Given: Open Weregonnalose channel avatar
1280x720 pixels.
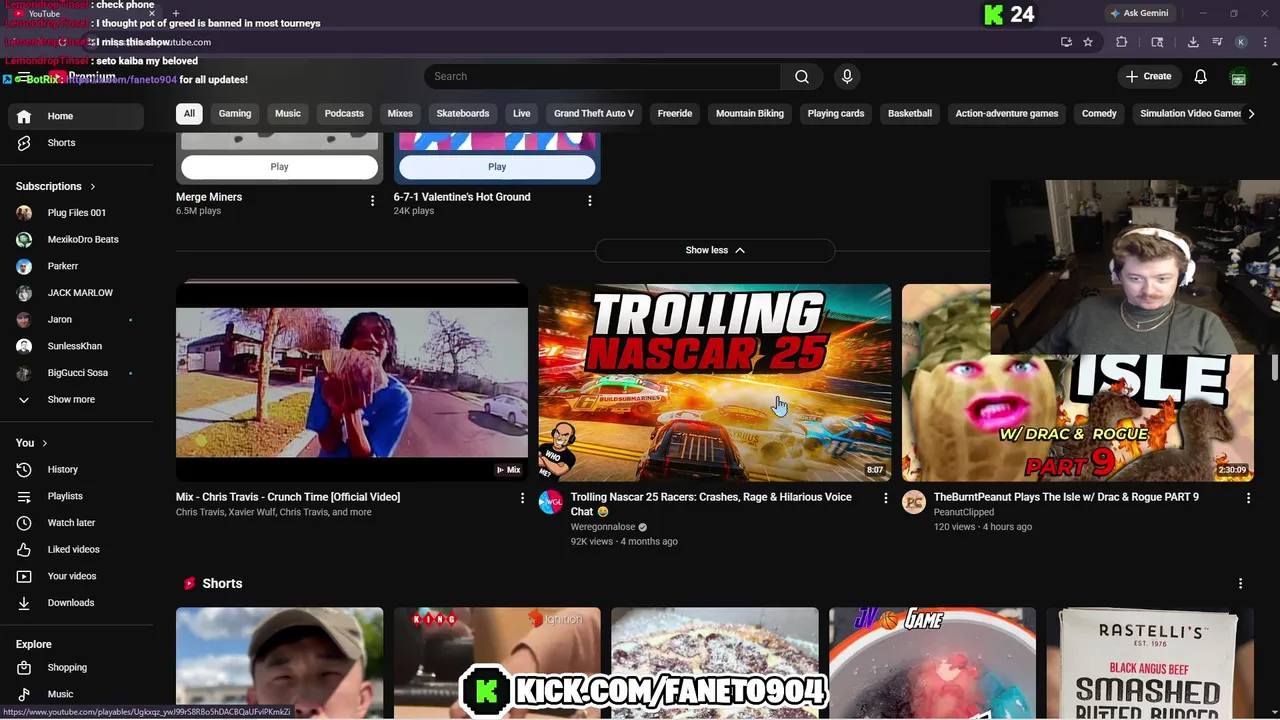Looking at the screenshot, I should pyautogui.click(x=551, y=502).
